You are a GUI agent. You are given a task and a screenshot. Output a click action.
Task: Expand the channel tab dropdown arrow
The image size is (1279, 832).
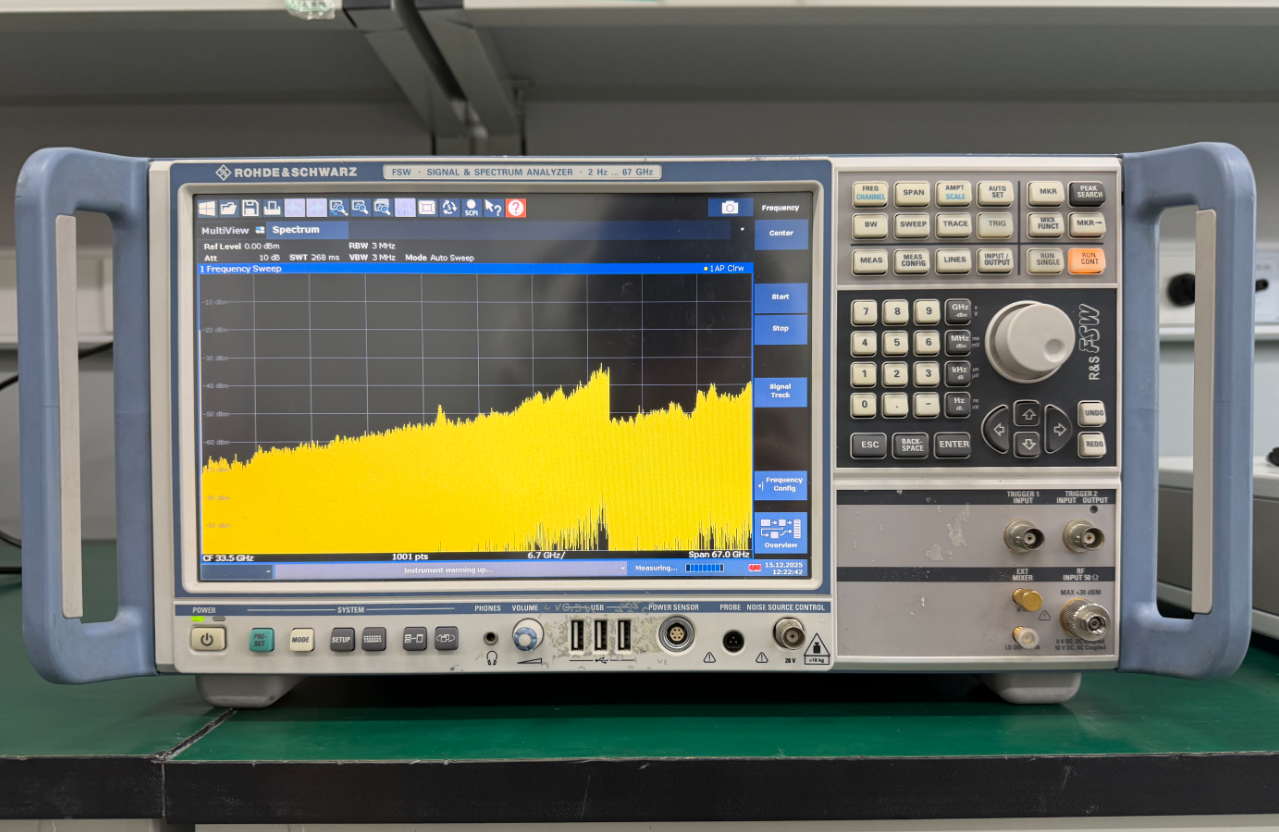(742, 230)
